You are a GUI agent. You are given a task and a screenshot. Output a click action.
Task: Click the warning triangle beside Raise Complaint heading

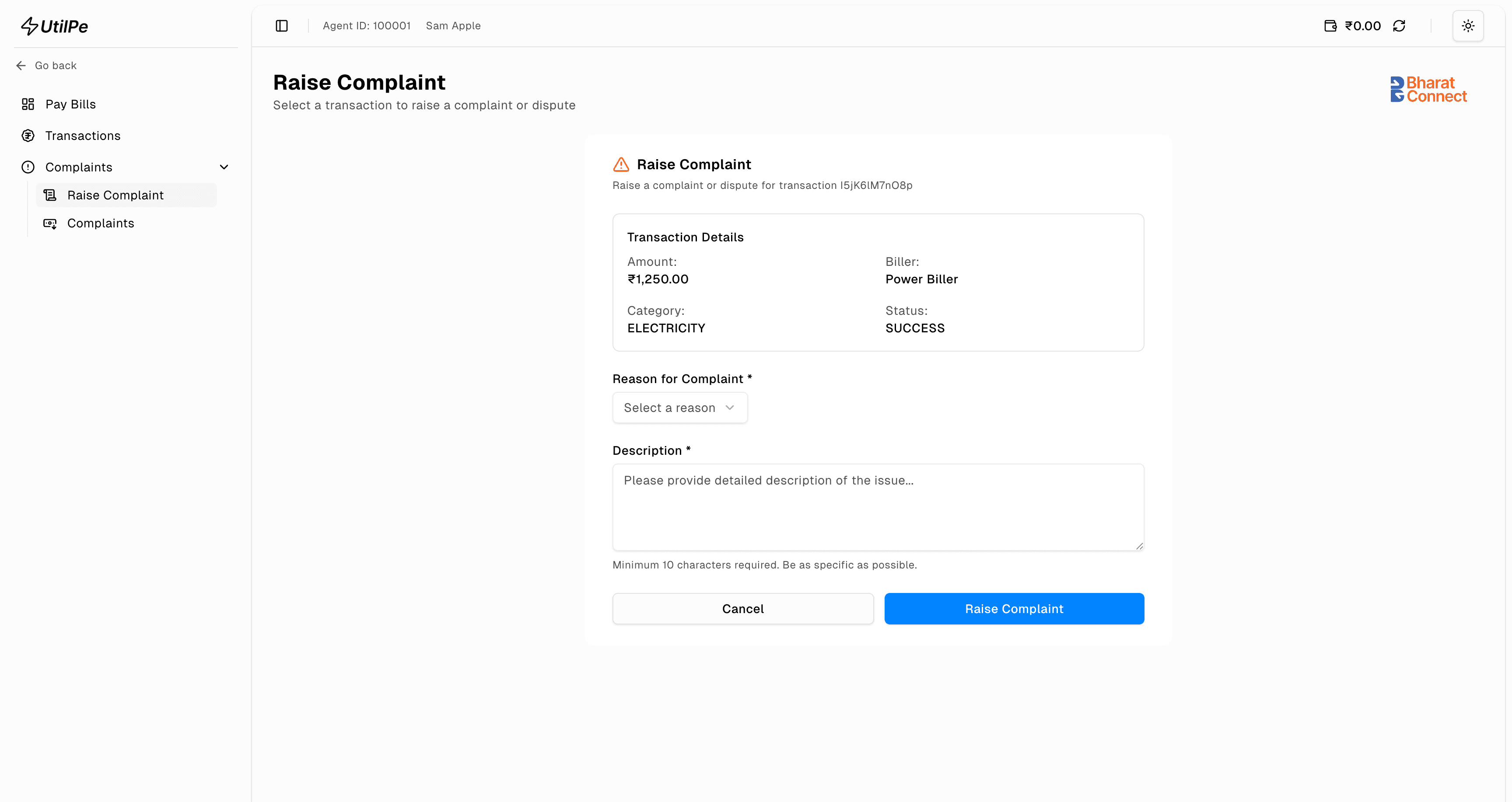pos(621,164)
